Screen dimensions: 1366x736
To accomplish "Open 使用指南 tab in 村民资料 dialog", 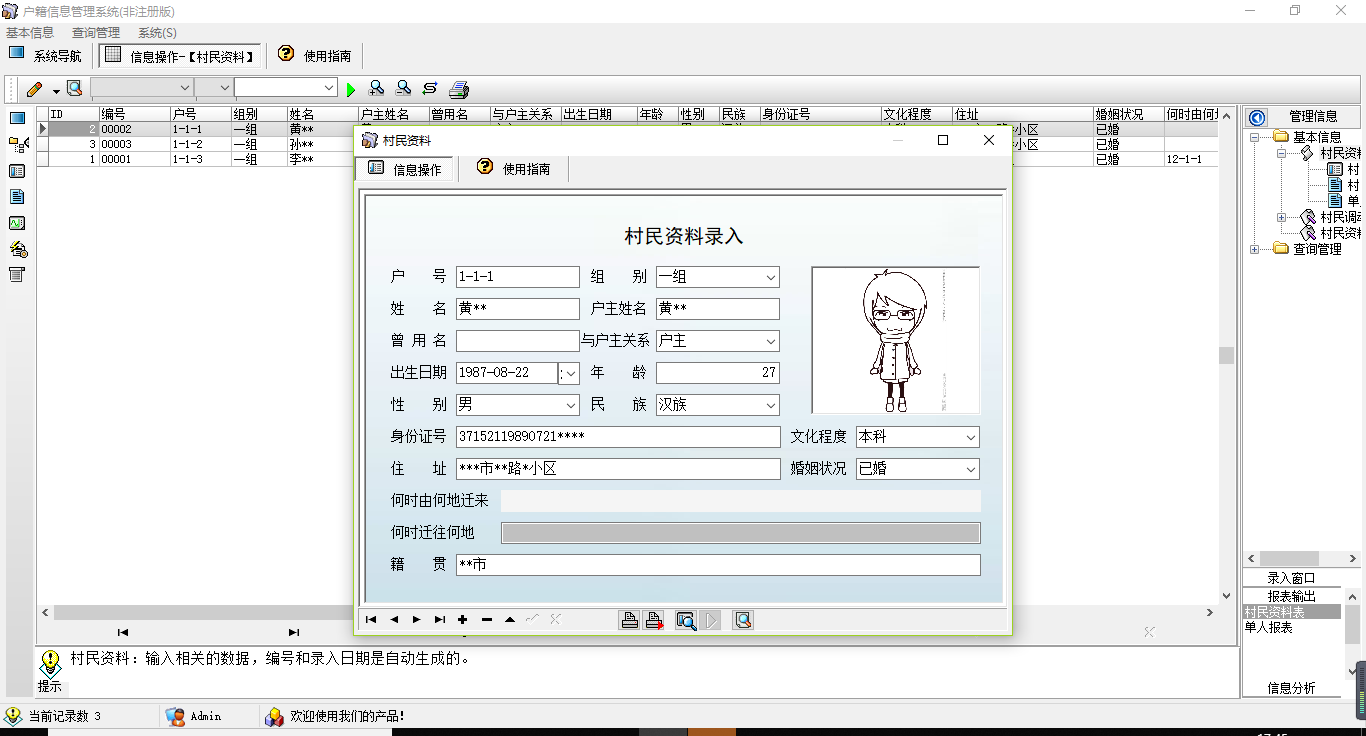I will click(514, 169).
